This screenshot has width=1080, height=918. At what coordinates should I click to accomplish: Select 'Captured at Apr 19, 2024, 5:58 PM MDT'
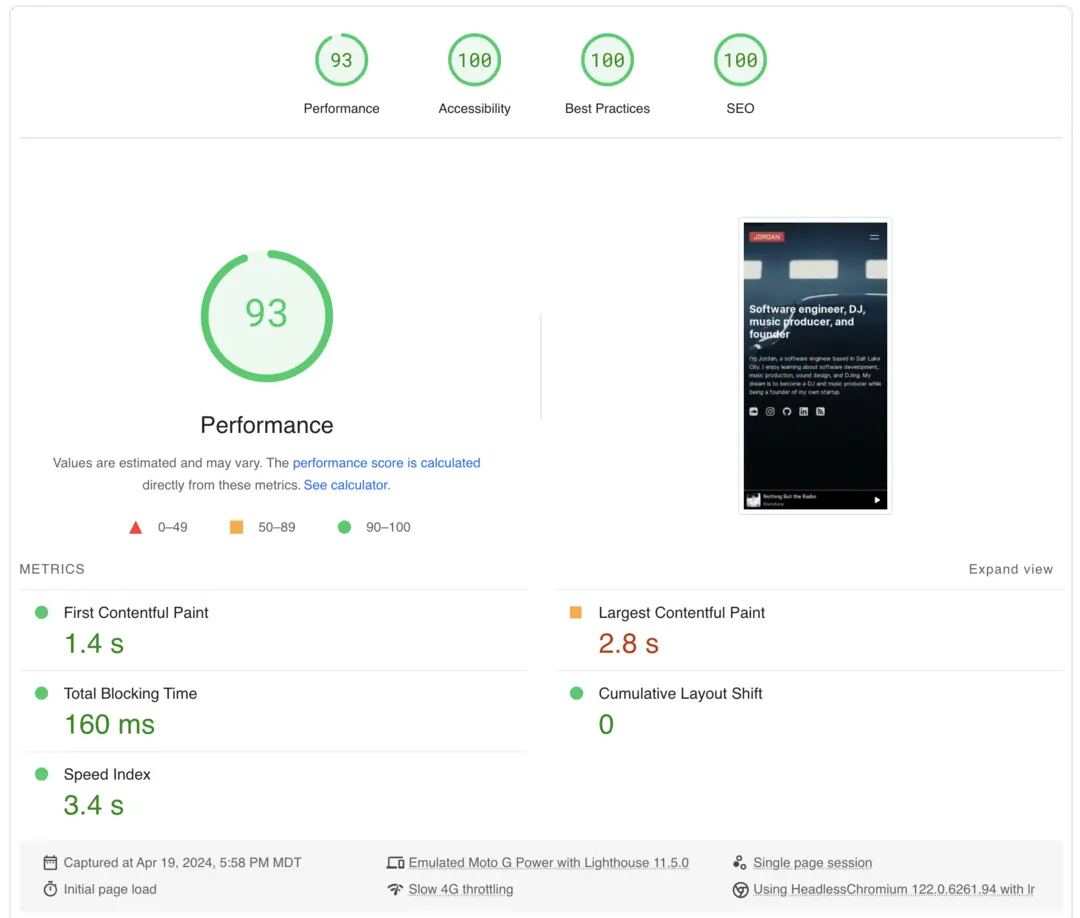pyautogui.click(x=183, y=862)
